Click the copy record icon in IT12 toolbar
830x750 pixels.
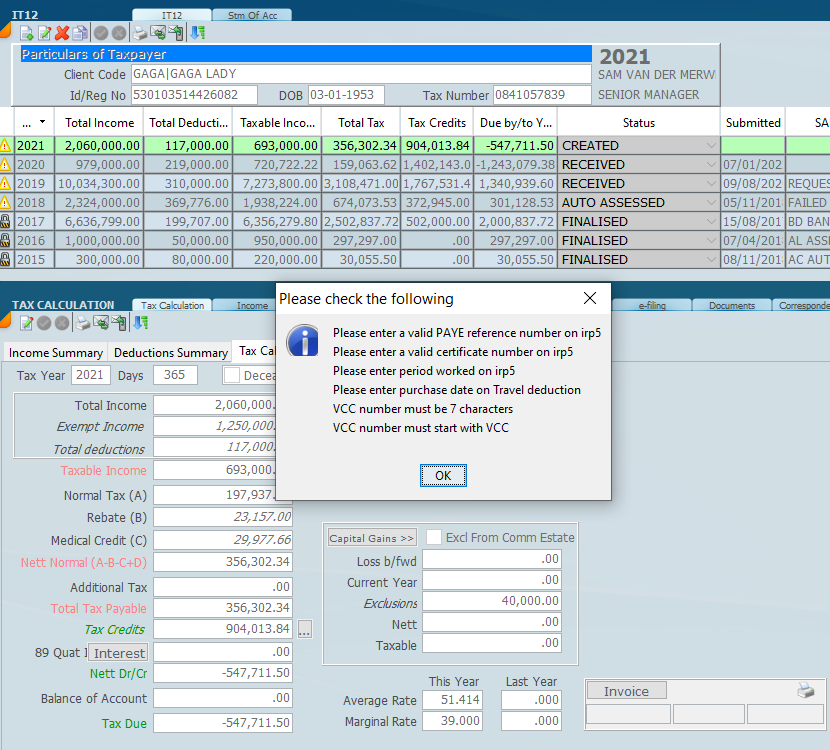80,33
